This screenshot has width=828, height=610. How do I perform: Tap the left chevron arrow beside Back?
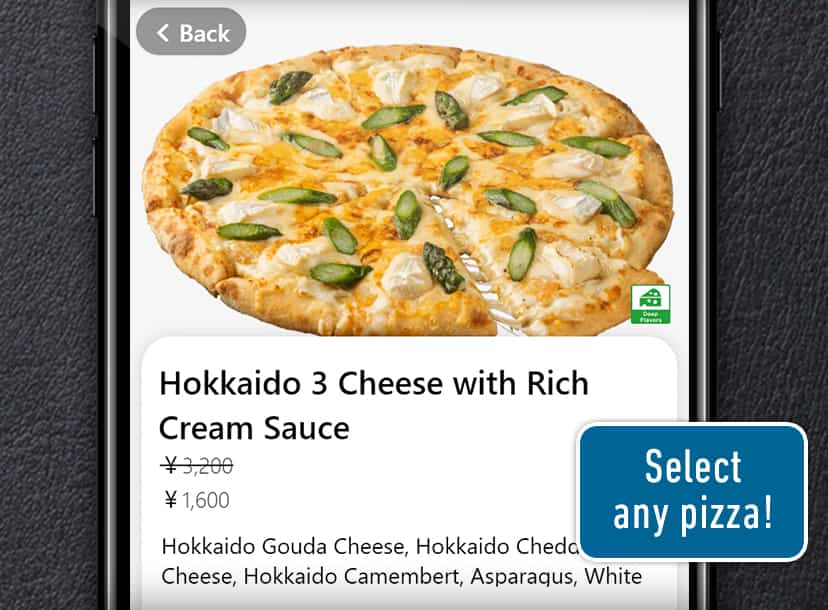163,33
